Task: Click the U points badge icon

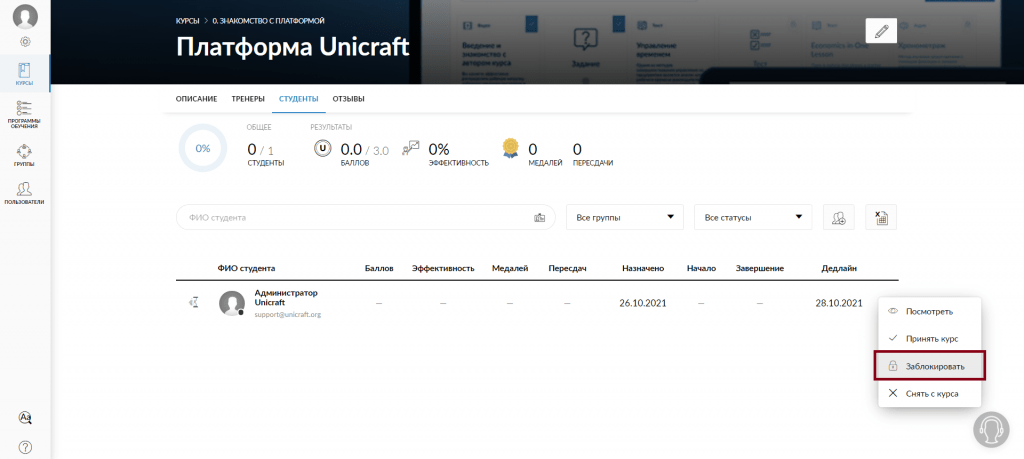Action: click(322, 148)
